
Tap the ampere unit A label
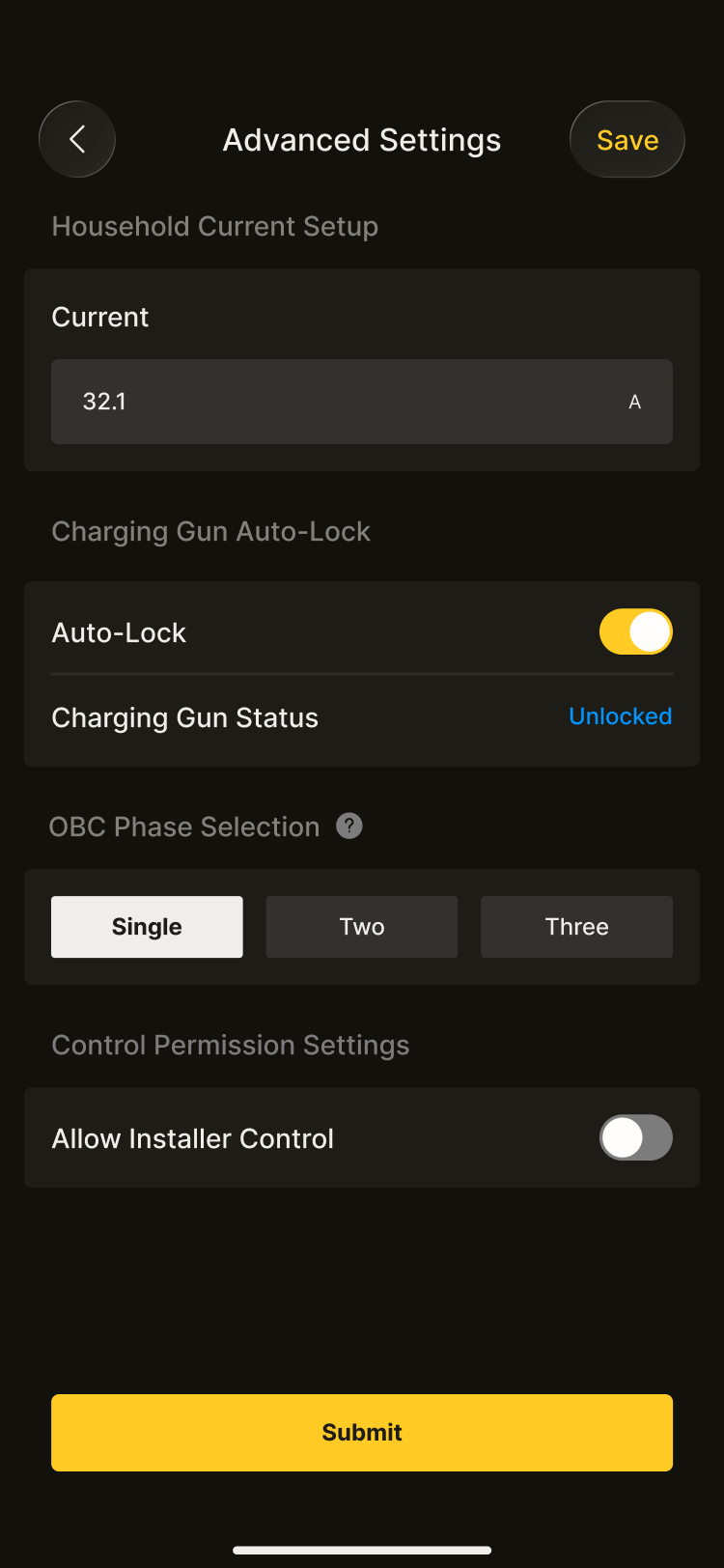point(634,402)
